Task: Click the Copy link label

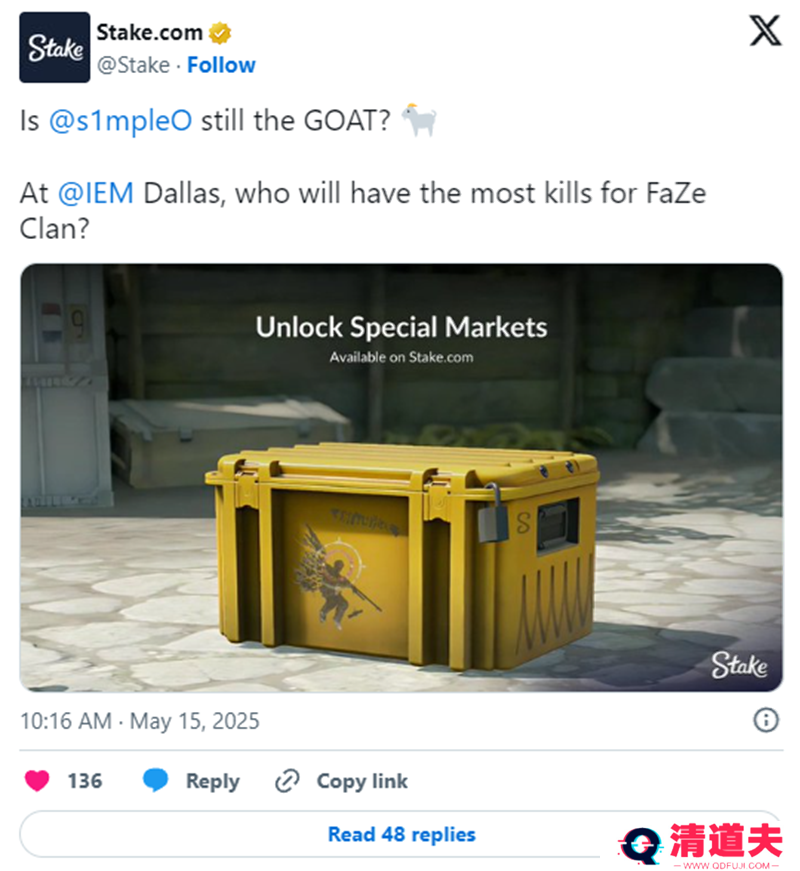Action: (362, 781)
